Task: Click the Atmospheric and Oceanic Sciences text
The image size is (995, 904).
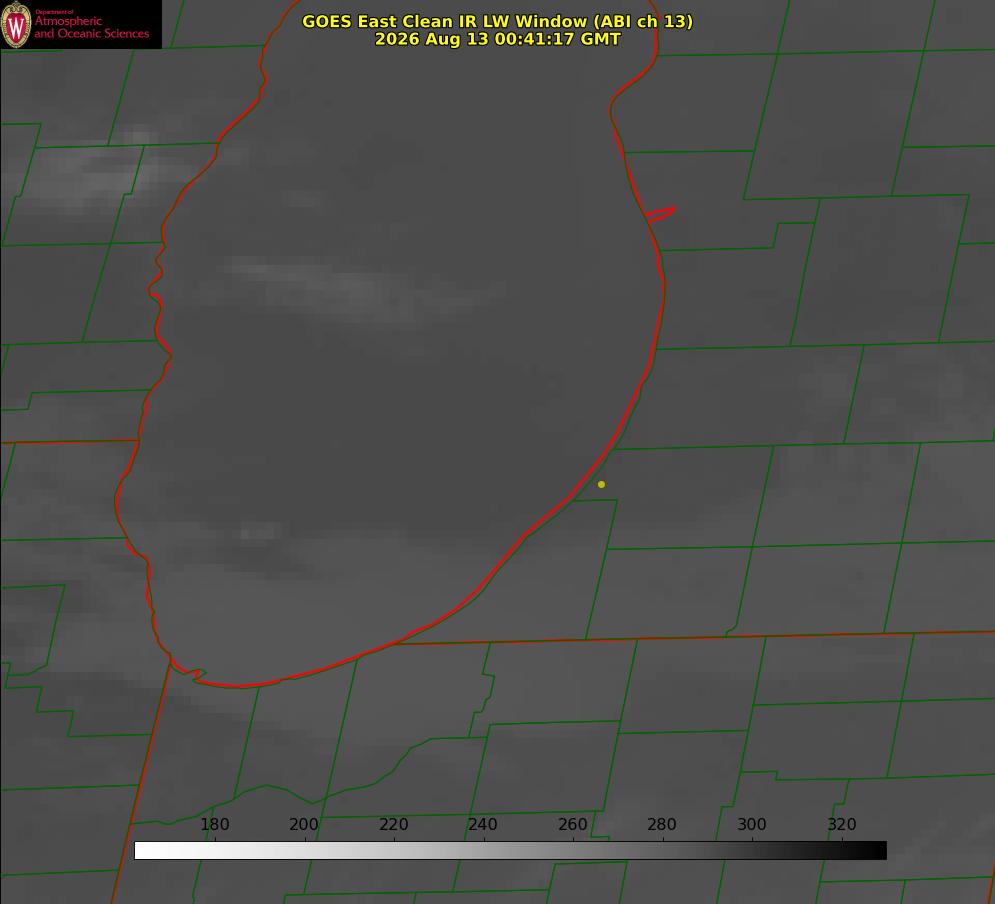Action: [x=91, y=27]
